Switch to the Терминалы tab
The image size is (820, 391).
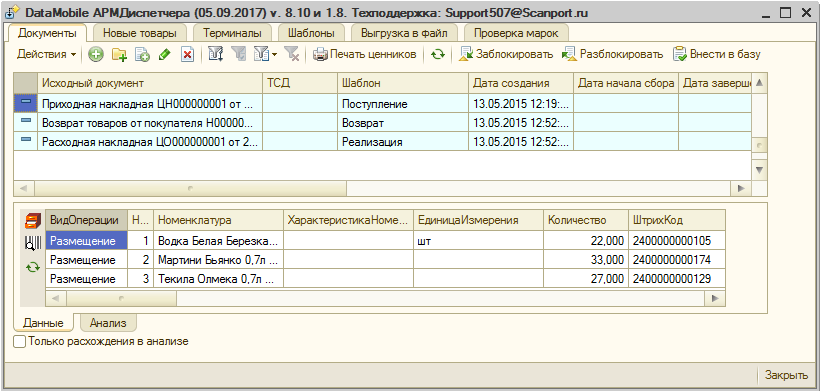(x=232, y=33)
